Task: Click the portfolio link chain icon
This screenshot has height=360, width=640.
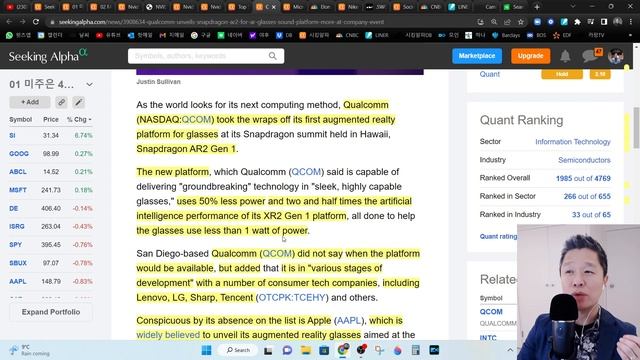Action: coord(61,102)
